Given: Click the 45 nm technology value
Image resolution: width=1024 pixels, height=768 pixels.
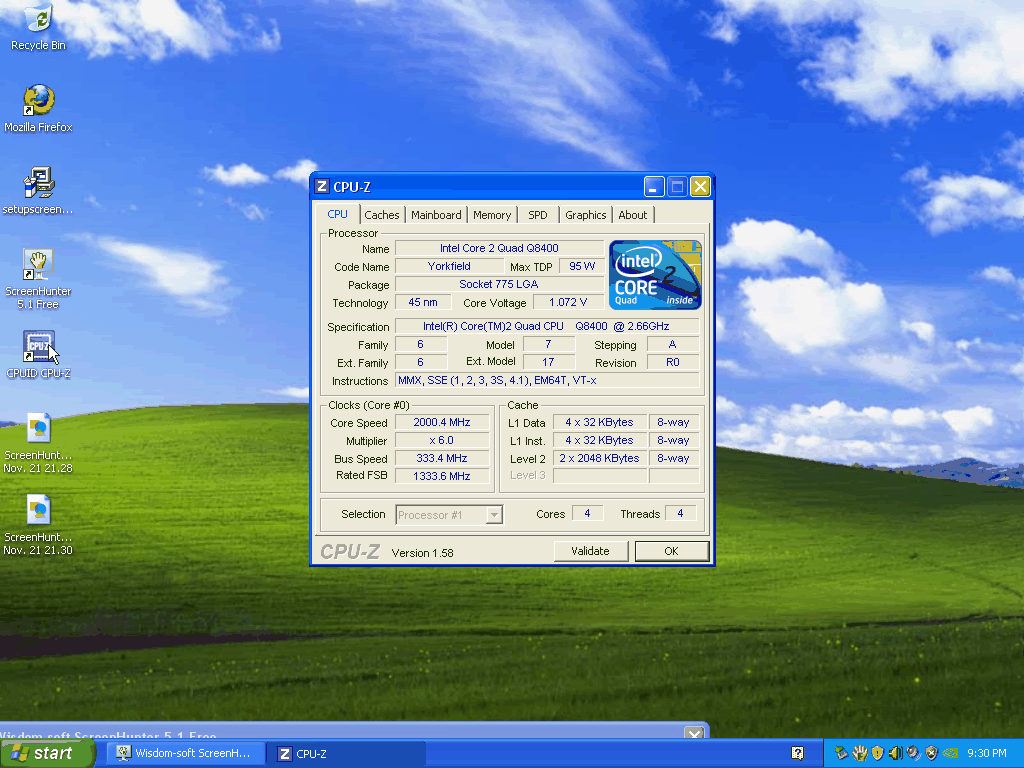Looking at the screenshot, I should tap(423, 302).
